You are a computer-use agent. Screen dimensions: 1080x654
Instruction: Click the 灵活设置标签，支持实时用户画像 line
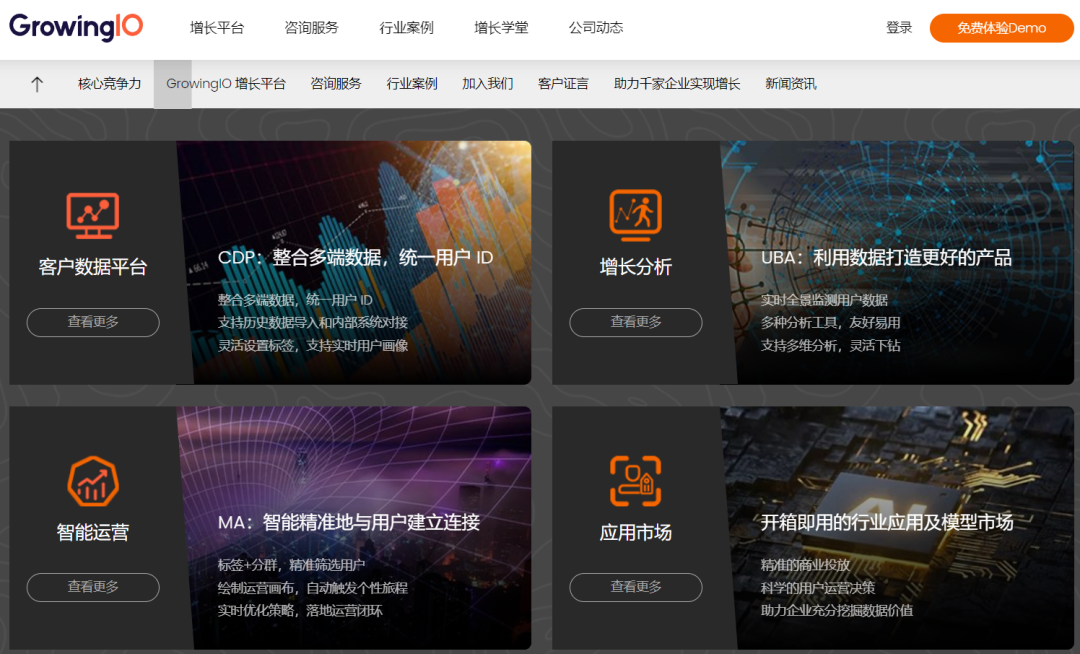coord(313,346)
